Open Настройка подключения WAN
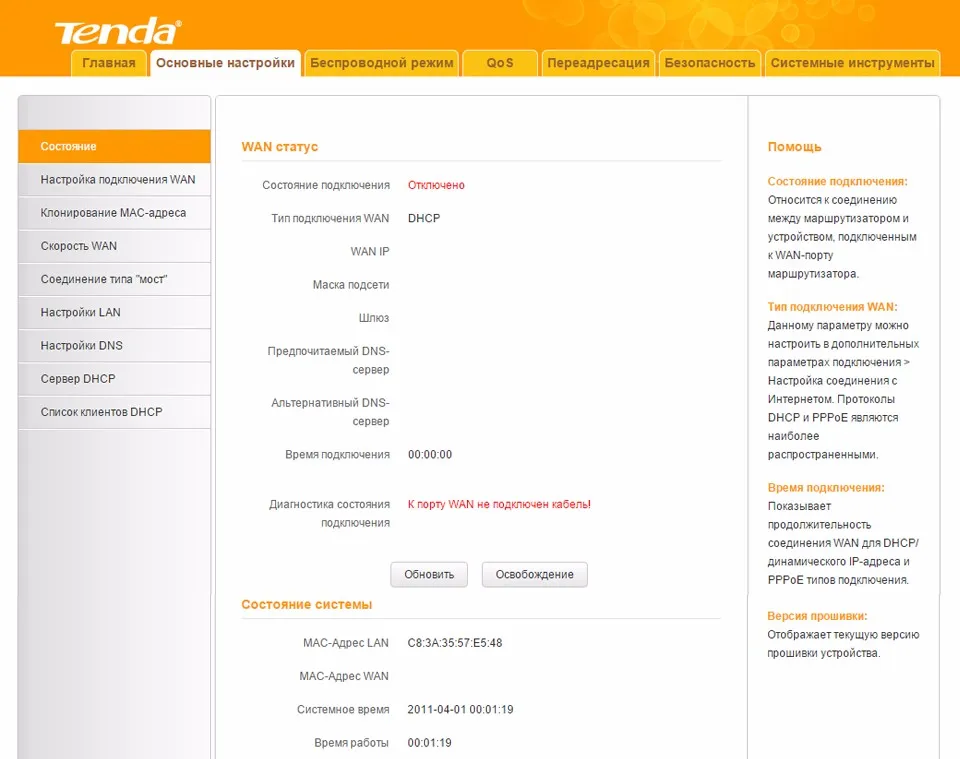The height and width of the screenshot is (759, 960). click(x=114, y=179)
